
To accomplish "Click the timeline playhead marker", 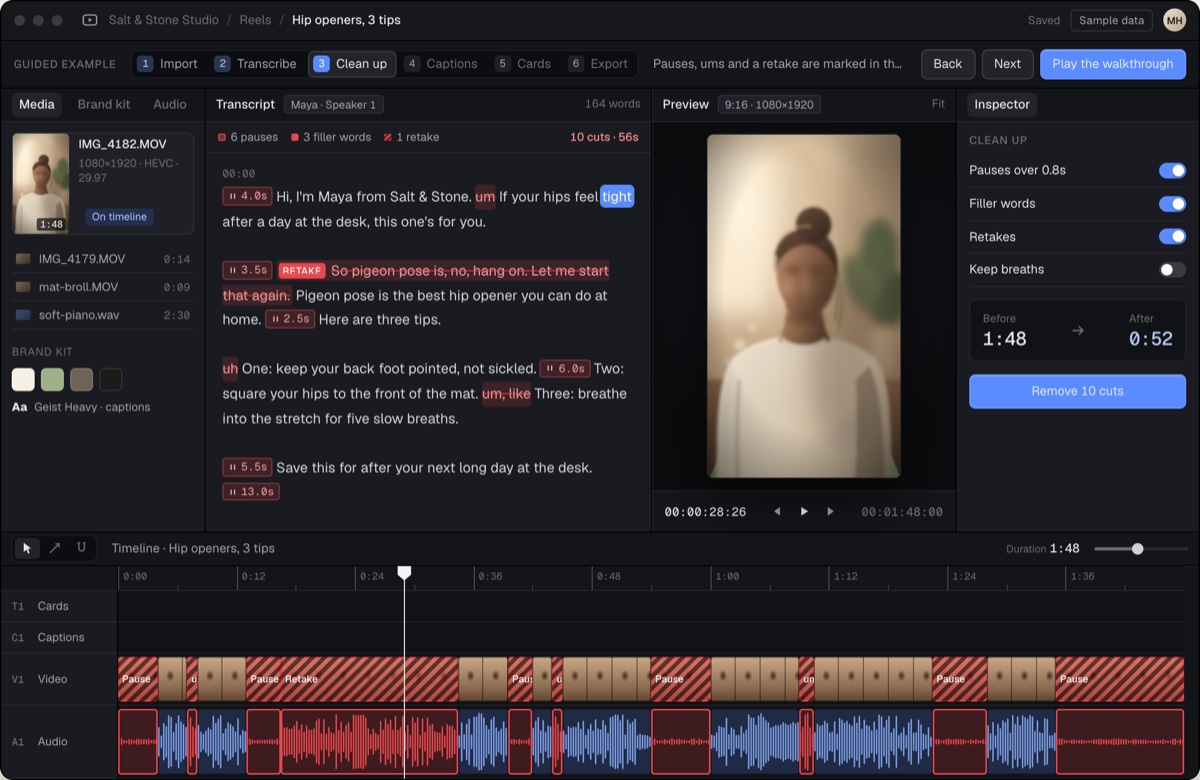I will pos(404,573).
